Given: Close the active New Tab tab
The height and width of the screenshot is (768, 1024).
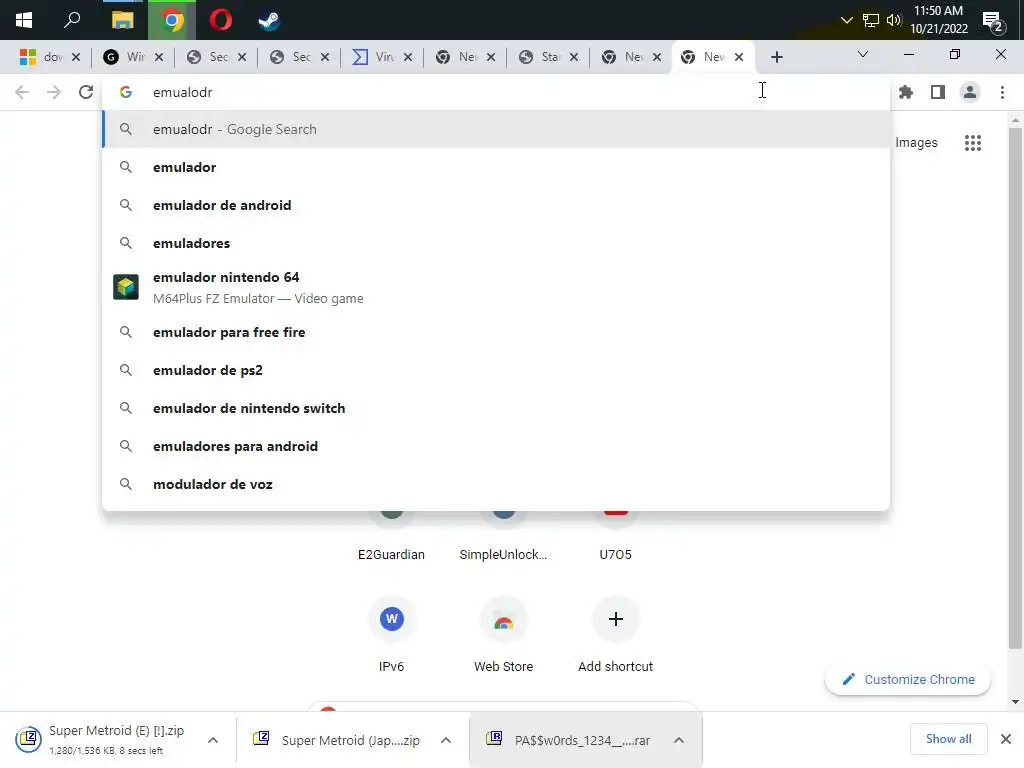Looking at the screenshot, I should coord(739,57).
